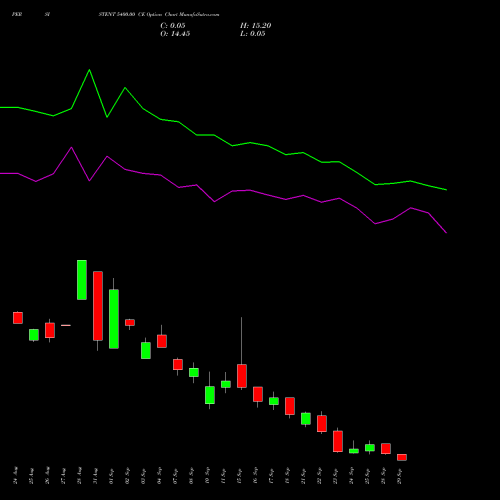Click the "25 Aug" date axis label

point(31,476)
